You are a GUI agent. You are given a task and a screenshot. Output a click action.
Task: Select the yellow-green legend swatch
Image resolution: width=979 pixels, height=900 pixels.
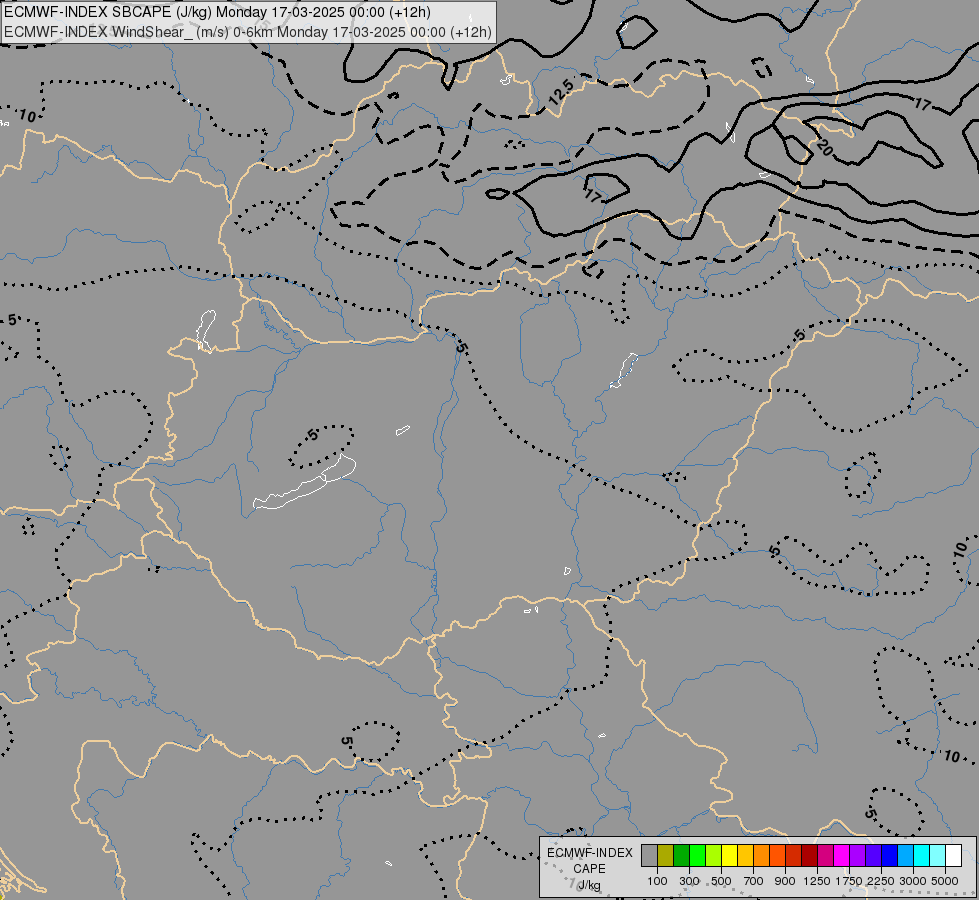point(714,856)
